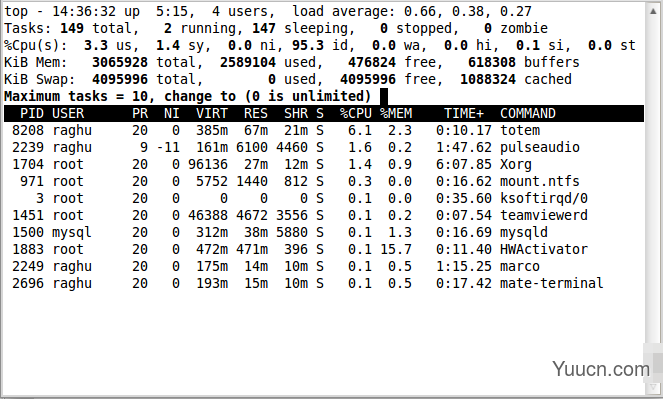
Task: Click the 1088324 cached value
Action: click(488, 79)
